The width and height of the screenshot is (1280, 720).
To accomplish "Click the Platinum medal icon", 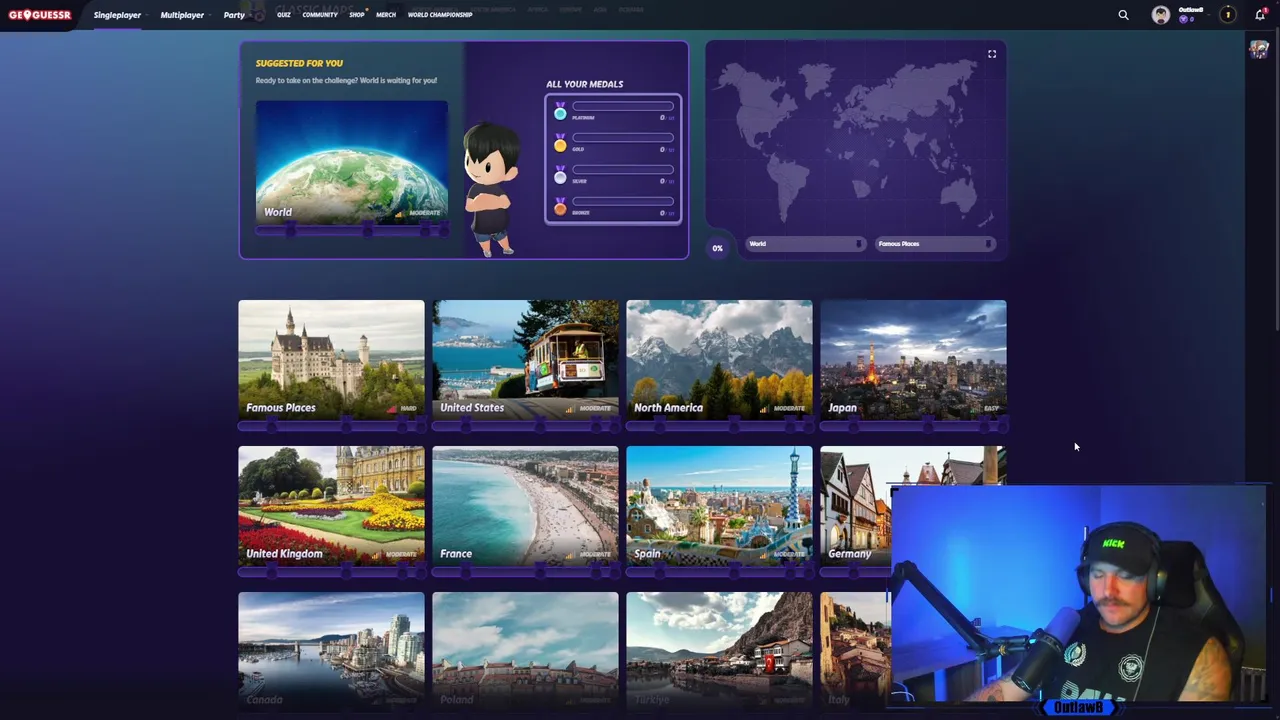I will (x=560, y=112).
